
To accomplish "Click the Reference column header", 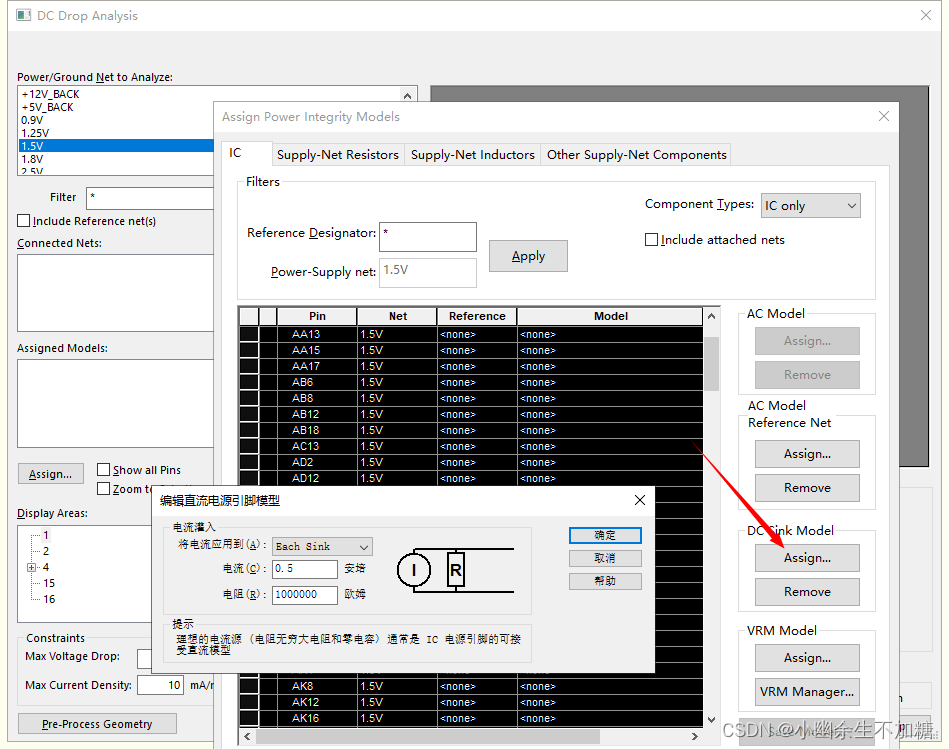I will click(477, 316).
